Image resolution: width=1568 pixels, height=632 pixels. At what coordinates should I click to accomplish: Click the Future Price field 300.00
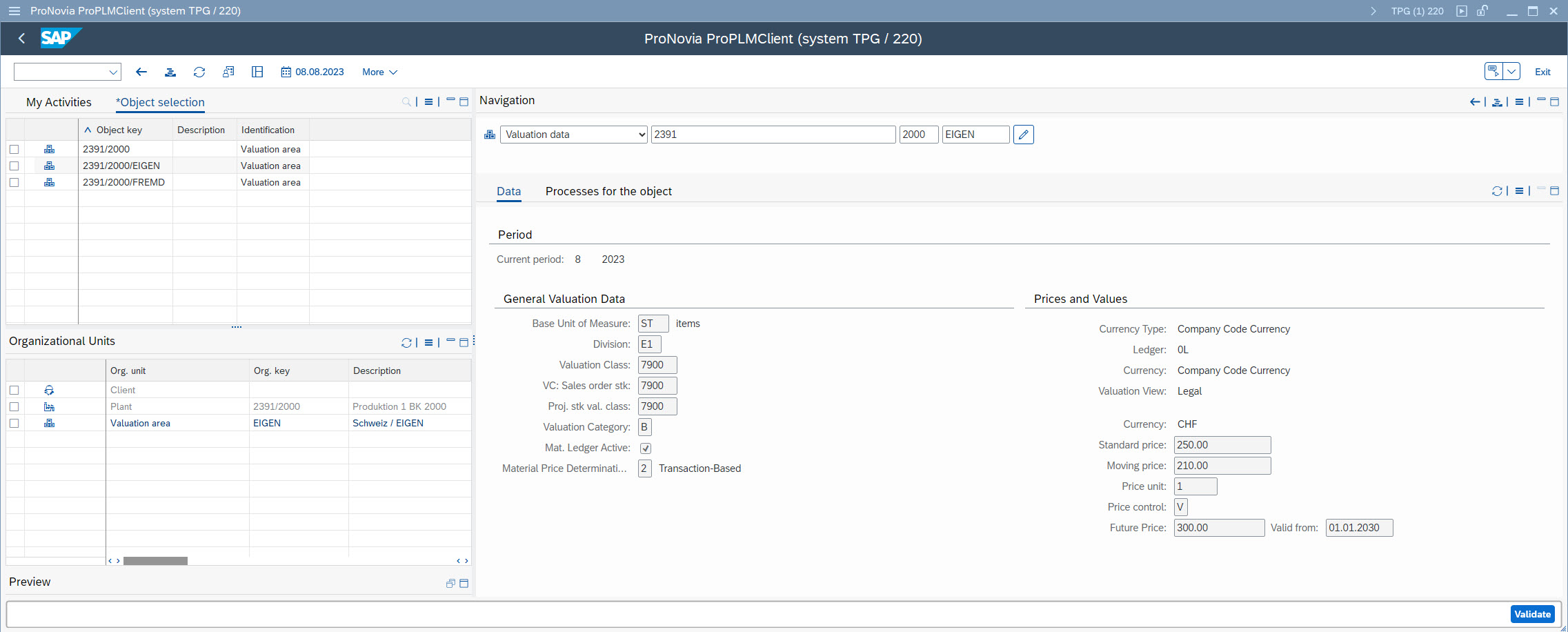click(1219, 528)
